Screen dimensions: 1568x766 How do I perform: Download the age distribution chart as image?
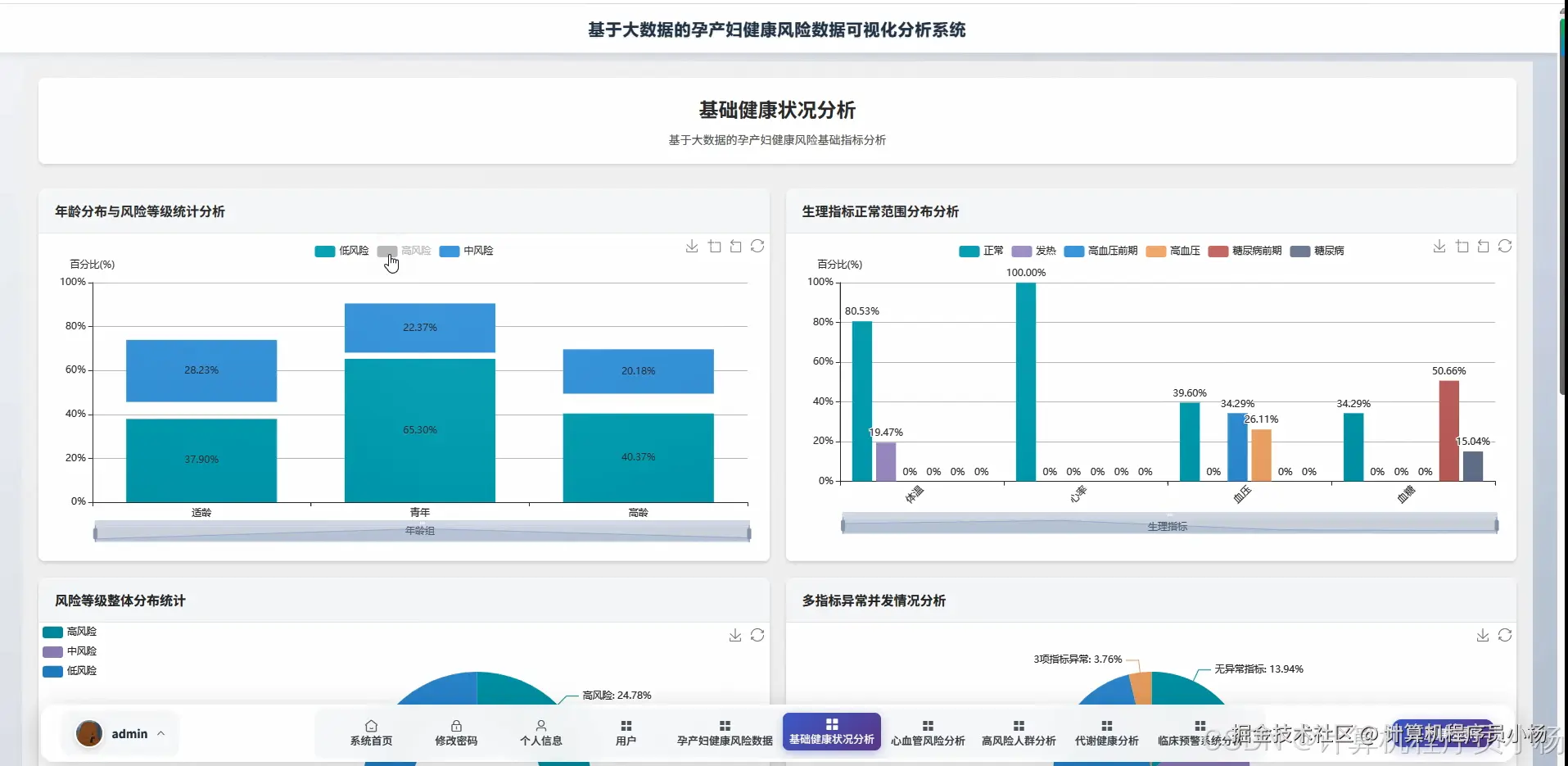pyautogui.click(x=692, y=247)
